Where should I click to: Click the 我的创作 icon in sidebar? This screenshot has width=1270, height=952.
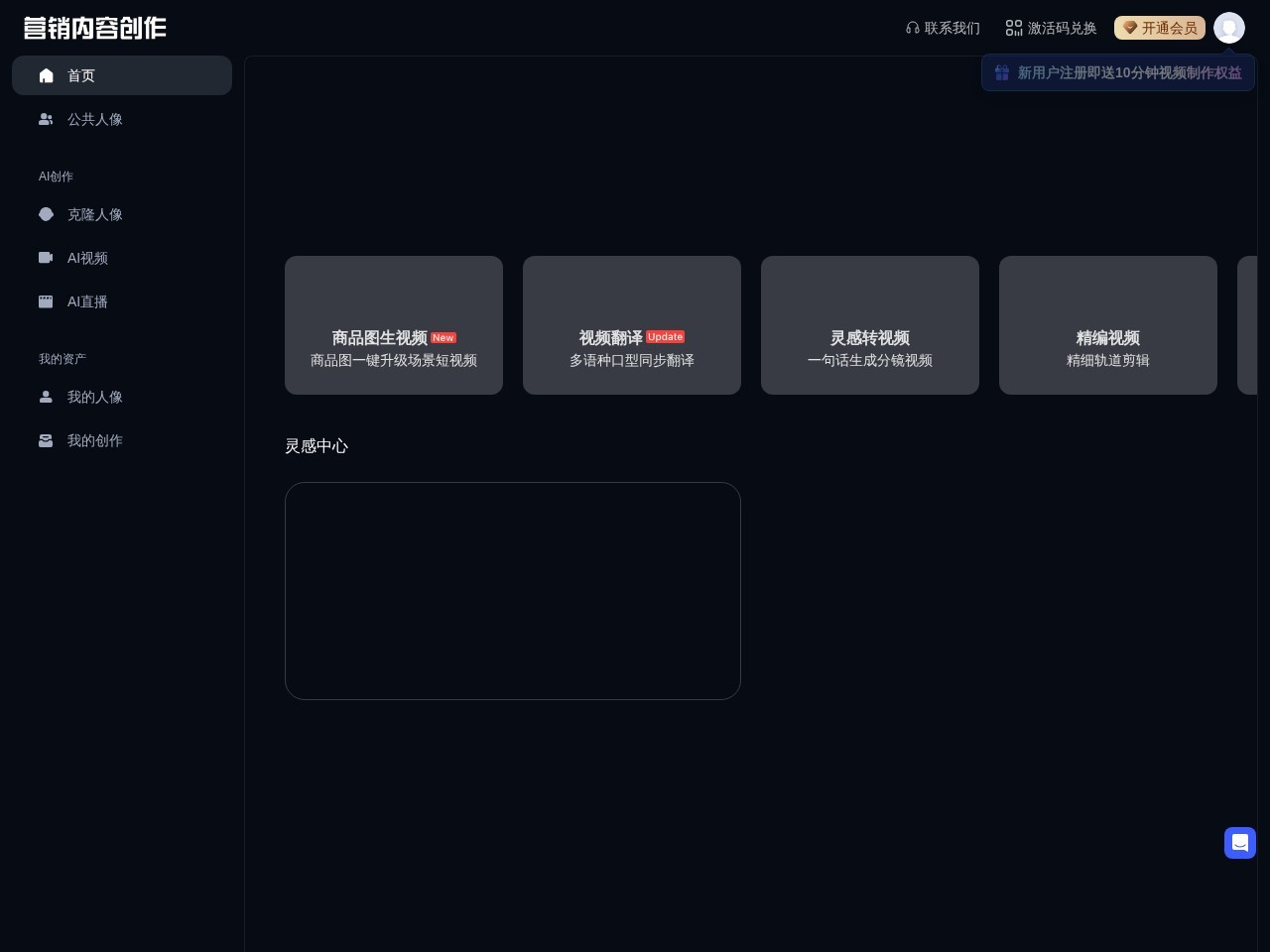point(46,440)
